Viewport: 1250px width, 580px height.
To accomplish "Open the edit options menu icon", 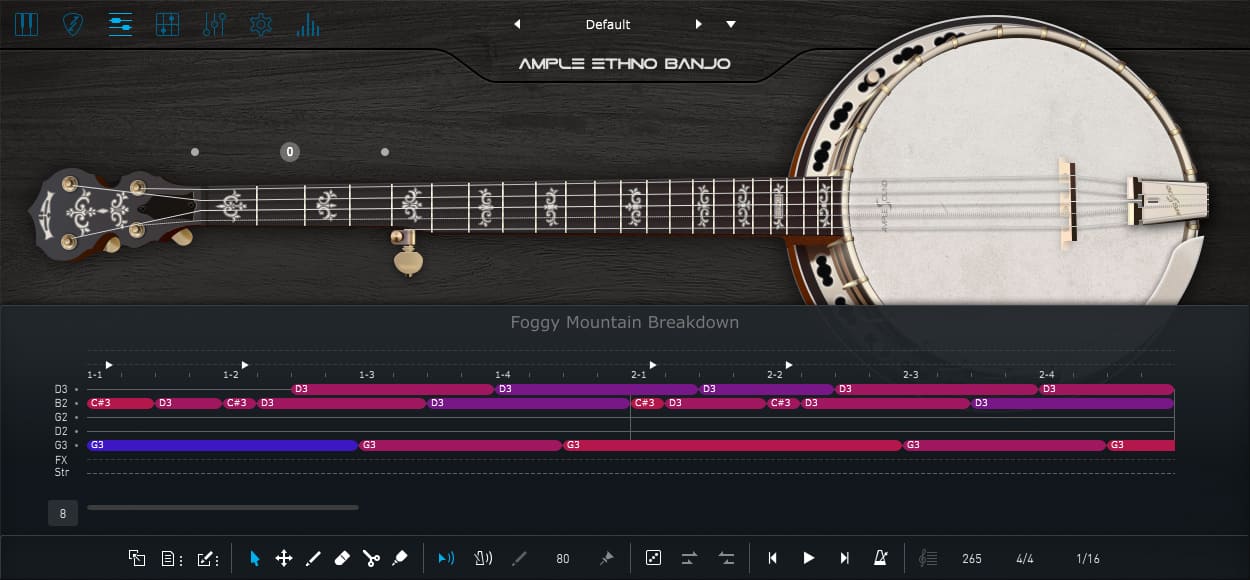I will 208,558.
